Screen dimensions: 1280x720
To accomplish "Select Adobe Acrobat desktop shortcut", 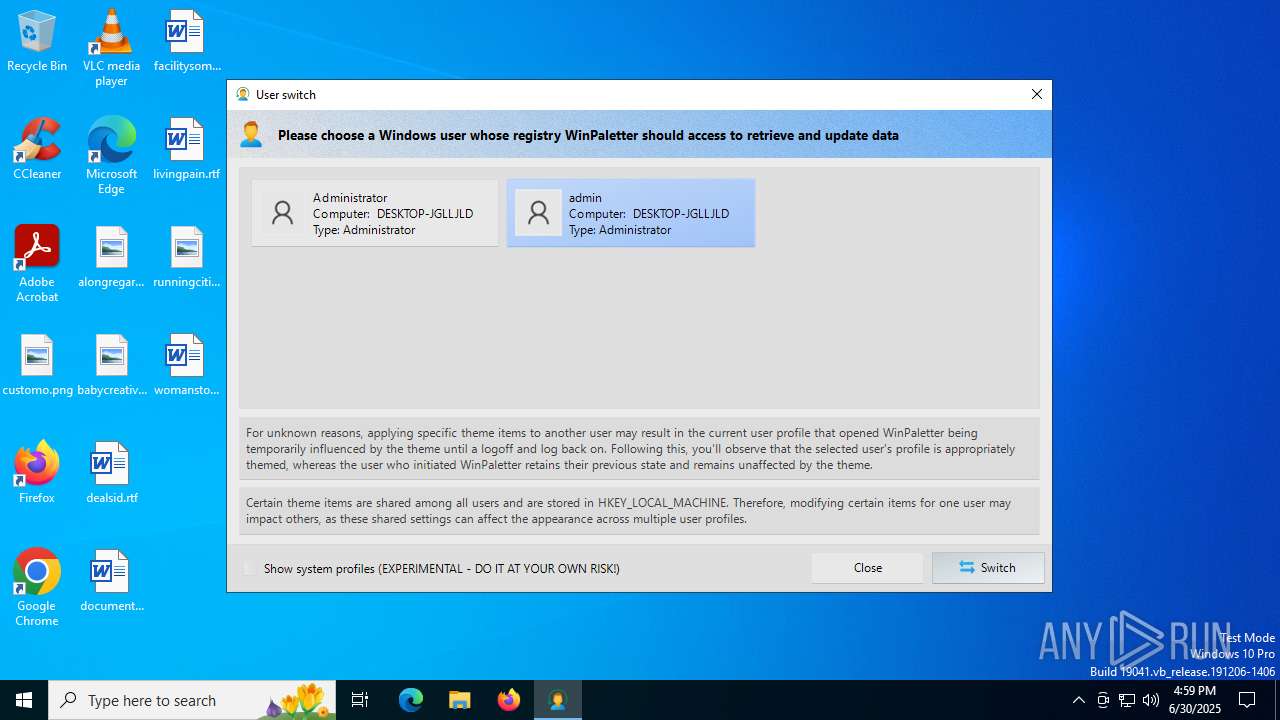I will (x=37, y=264).
